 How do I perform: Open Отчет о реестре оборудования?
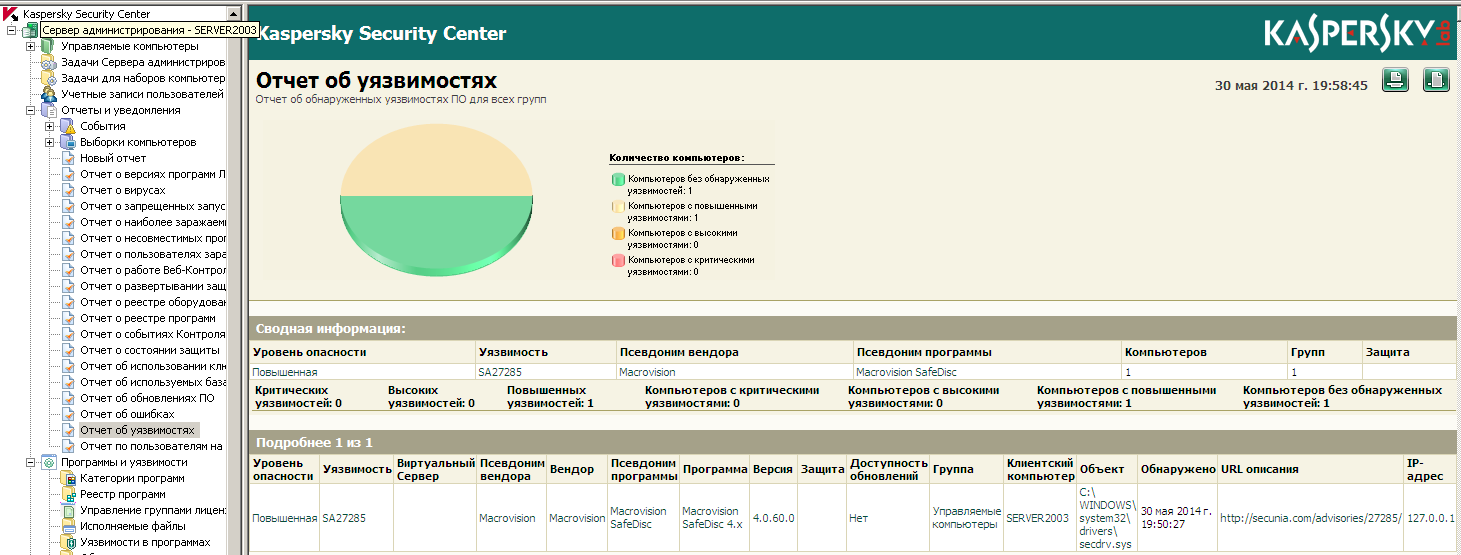(153, 302)
